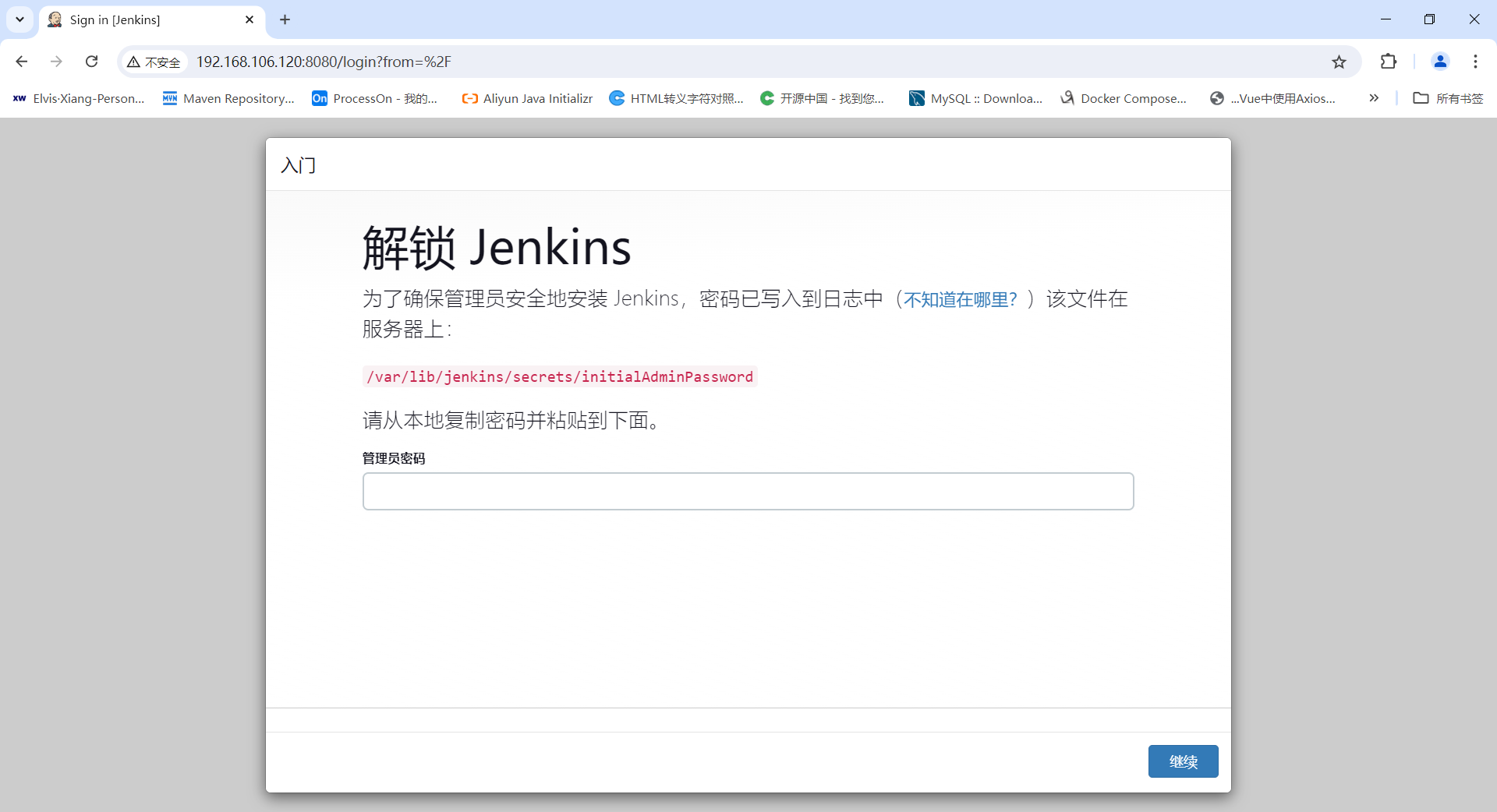The height and width of the screenshot is (812, 1497).
Task: Close the browser window
Action: coord(1474,19)
